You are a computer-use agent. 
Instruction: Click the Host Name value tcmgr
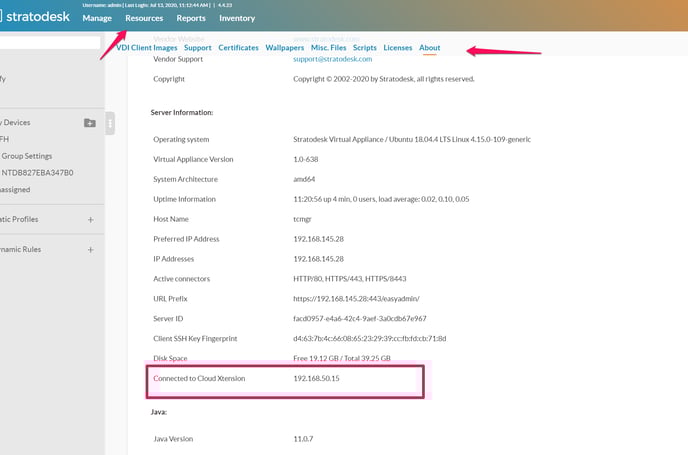(302, 219)
